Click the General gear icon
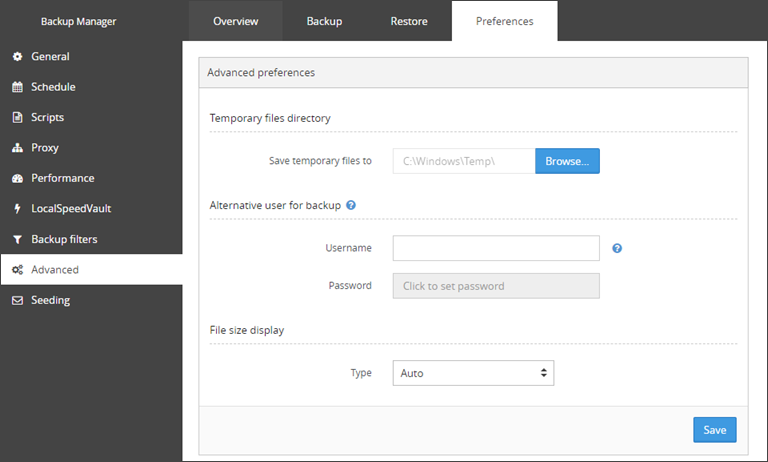Image resolution: width=768 pixels, height=462 pixels. pos(17,56)
